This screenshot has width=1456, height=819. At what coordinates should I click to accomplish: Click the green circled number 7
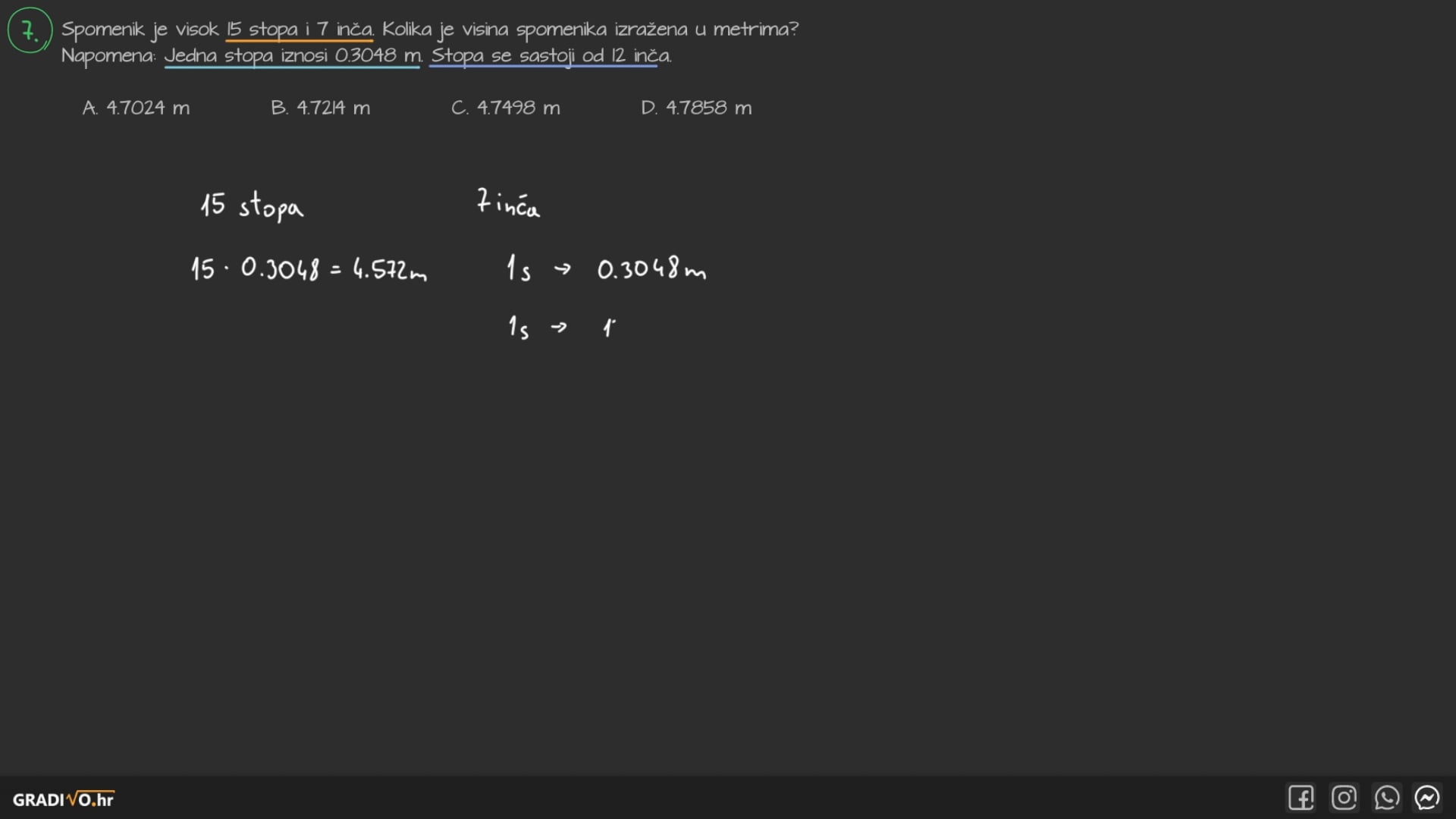(30, 31)
